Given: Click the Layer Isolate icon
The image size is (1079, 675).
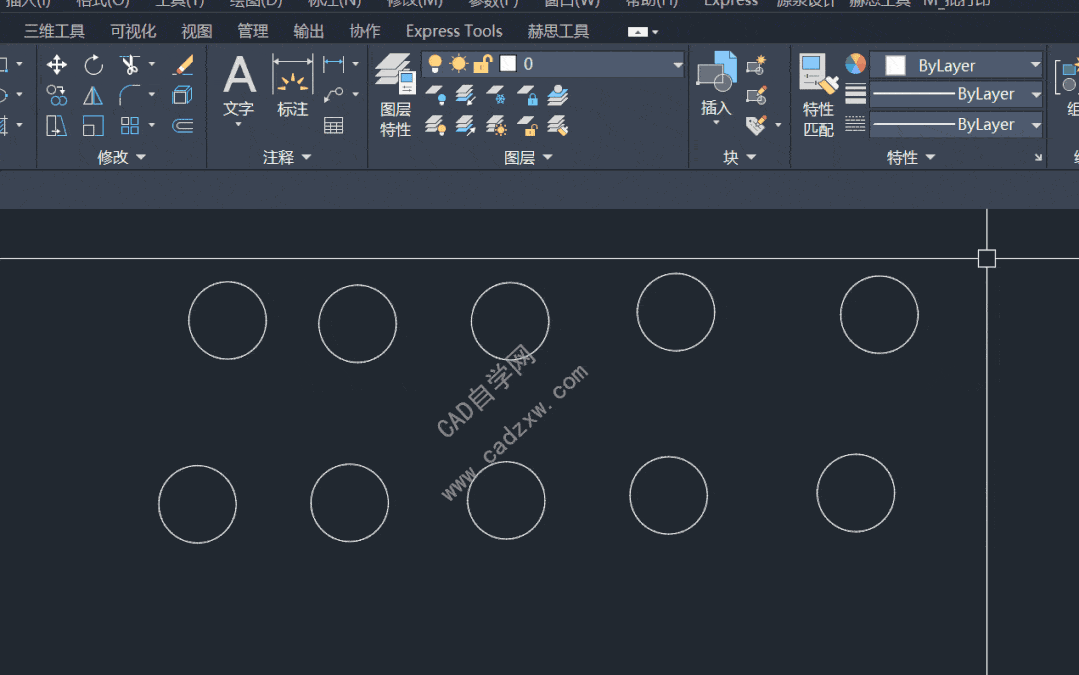Looking at the screenshot, I should [465, 95].
